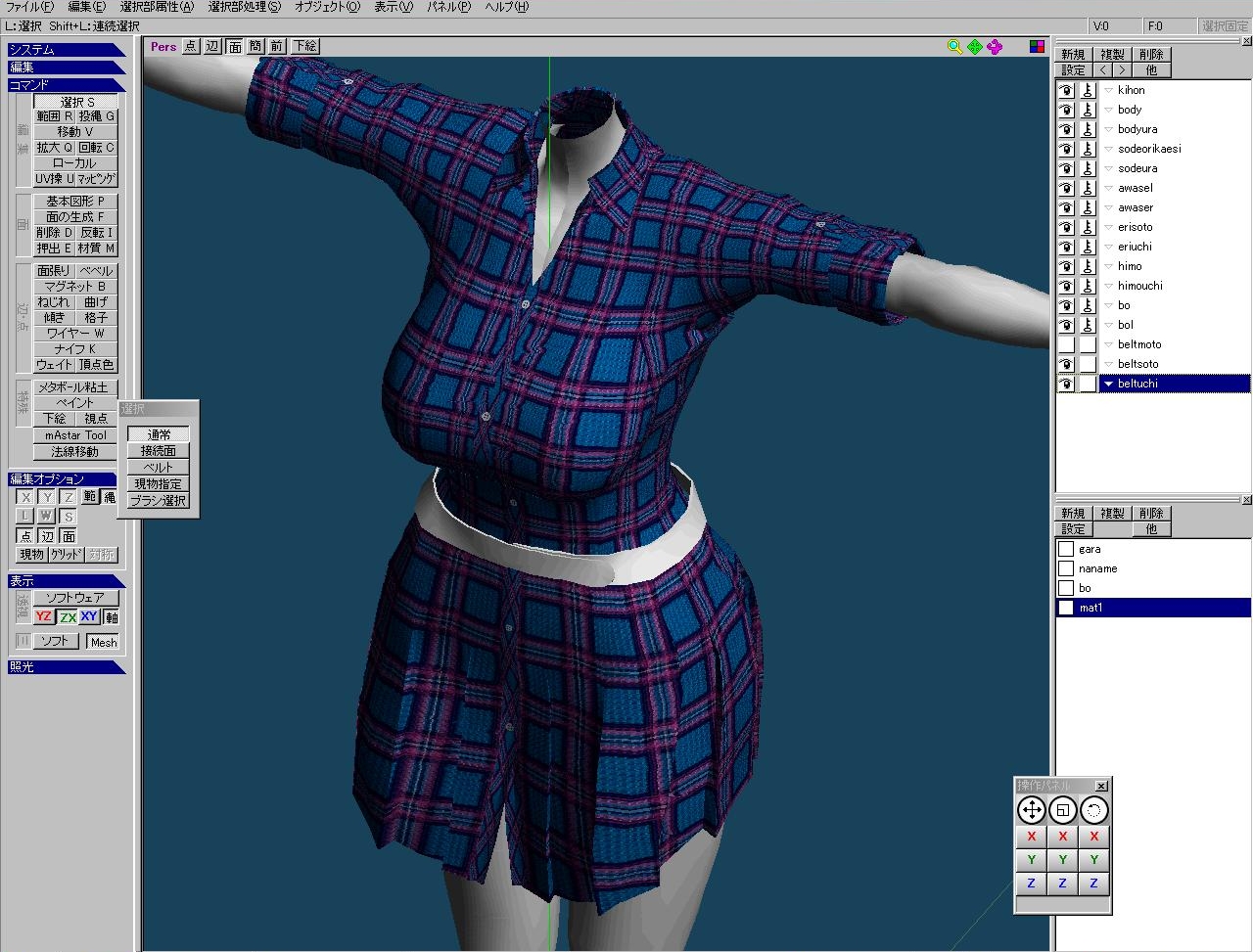Screen dimensions: 1253x952
Task: Choose ブラシ選択 in the selection popup
Action: [159, 501]
